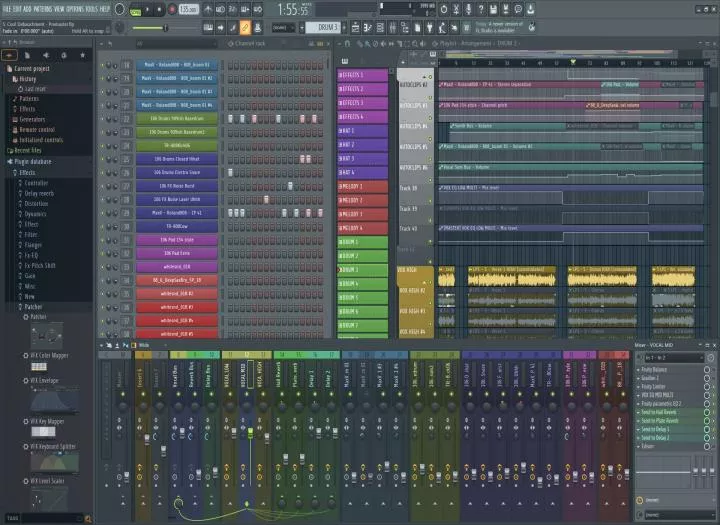Select the browser star favorites tab
Screen dimensions: 720x525
tap(83, 55)
